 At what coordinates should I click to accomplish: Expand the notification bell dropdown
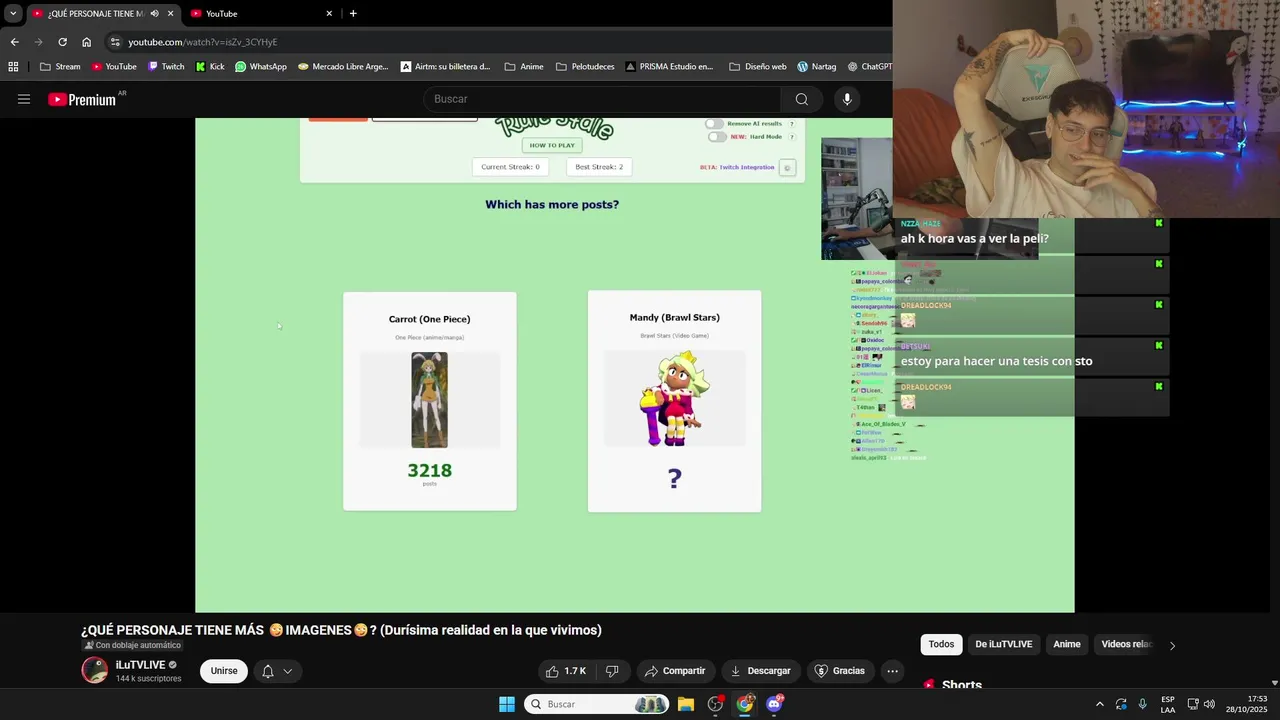288,671
